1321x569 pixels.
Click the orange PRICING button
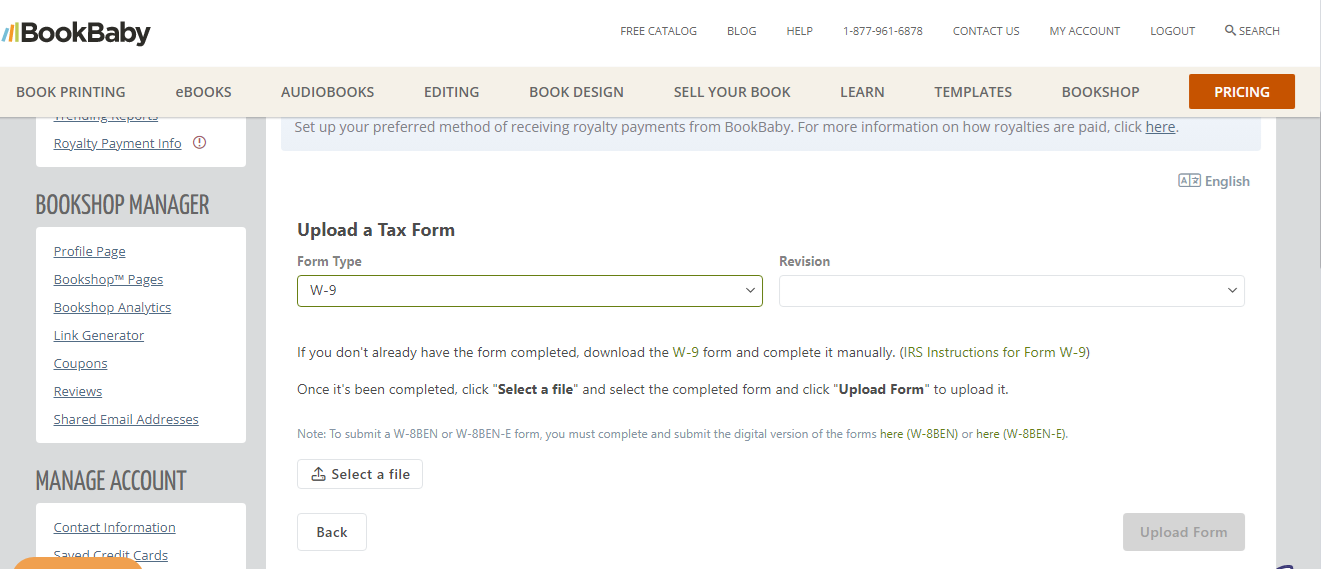click(1242, 92)
